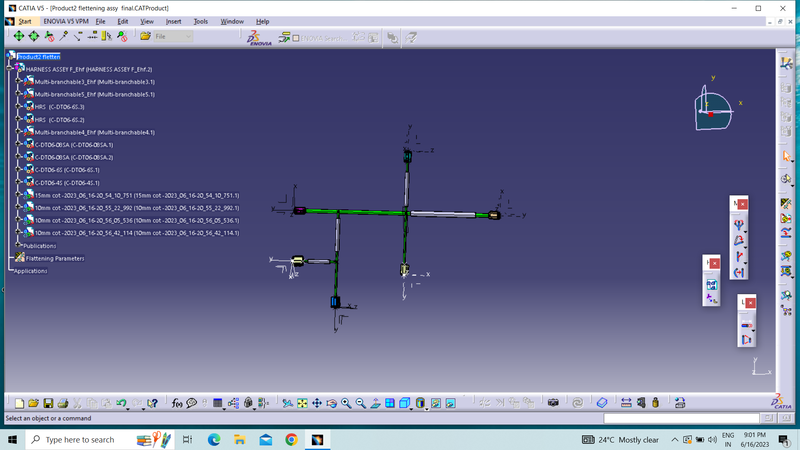The height and width of the screenshot is (450, 800).
Task: Open the Undo history dropdown arrow
Action: pos(128,408)
